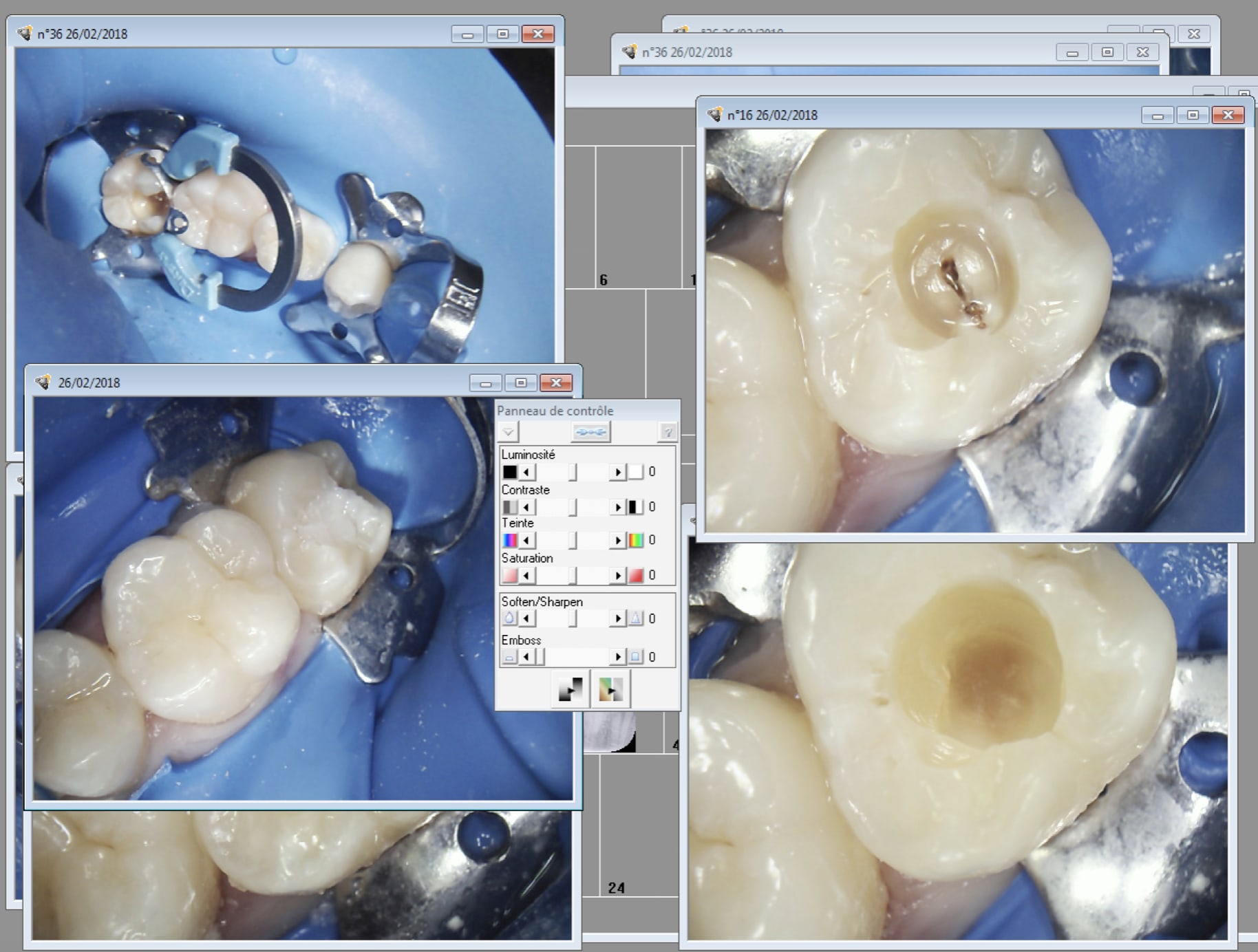Click the rainbow maximum Teinte icon
The width and height of the screenshot is (1258, 952).
pos(636,540)
